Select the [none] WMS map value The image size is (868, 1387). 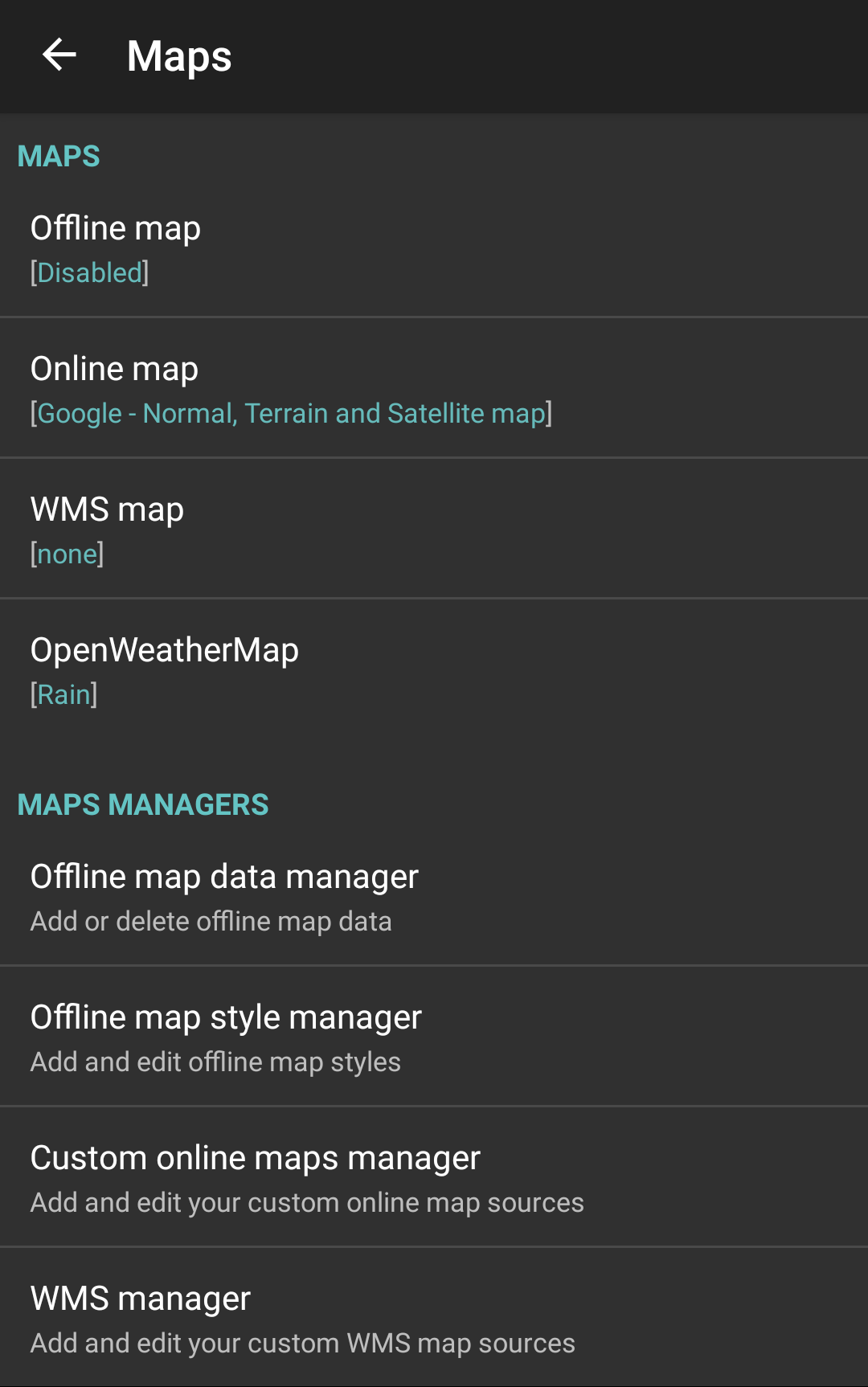click(x=67, y=554)
